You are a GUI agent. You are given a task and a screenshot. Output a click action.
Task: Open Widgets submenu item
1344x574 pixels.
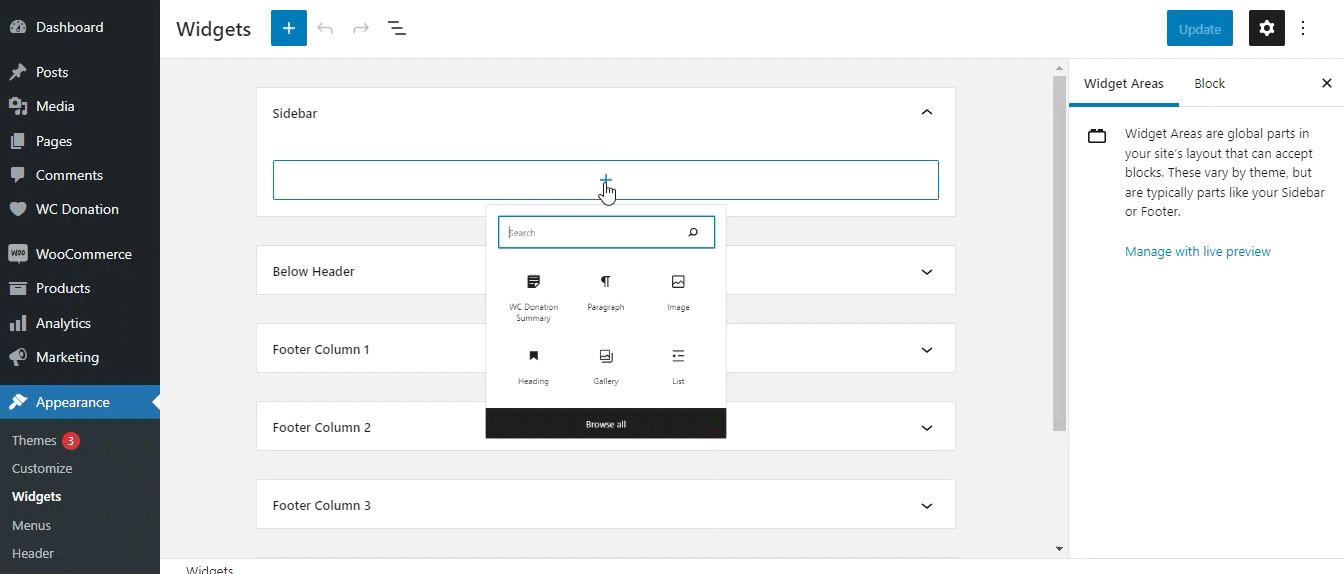[37, 496]
